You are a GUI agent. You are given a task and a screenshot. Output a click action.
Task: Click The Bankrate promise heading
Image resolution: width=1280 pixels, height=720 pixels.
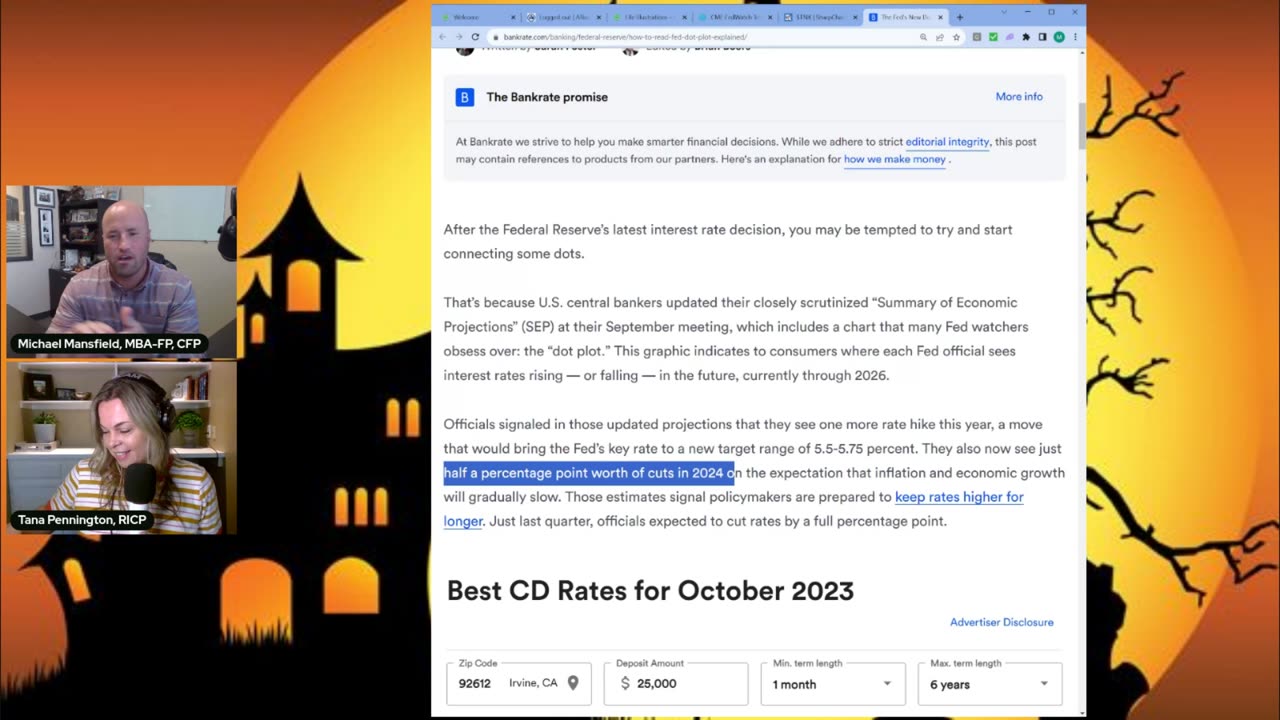[x=547, y=97]
